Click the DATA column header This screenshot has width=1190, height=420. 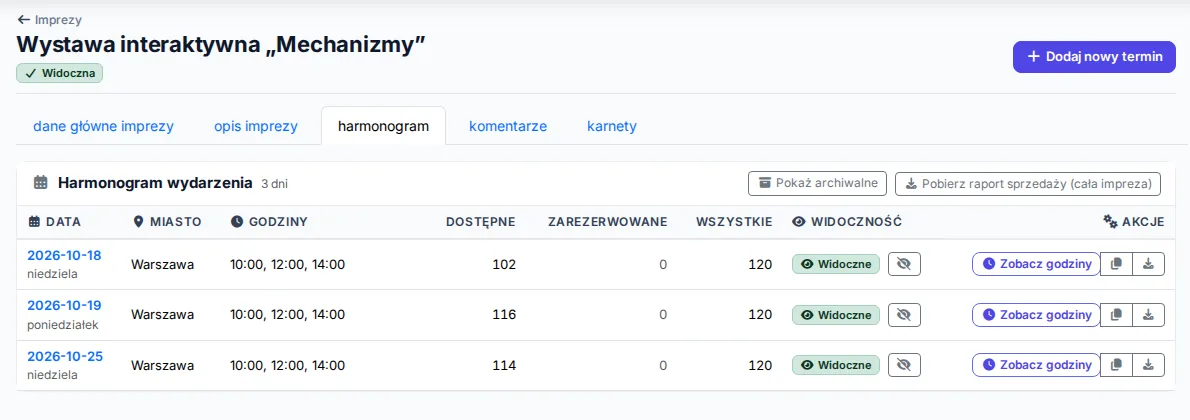[x=54, y=222]
